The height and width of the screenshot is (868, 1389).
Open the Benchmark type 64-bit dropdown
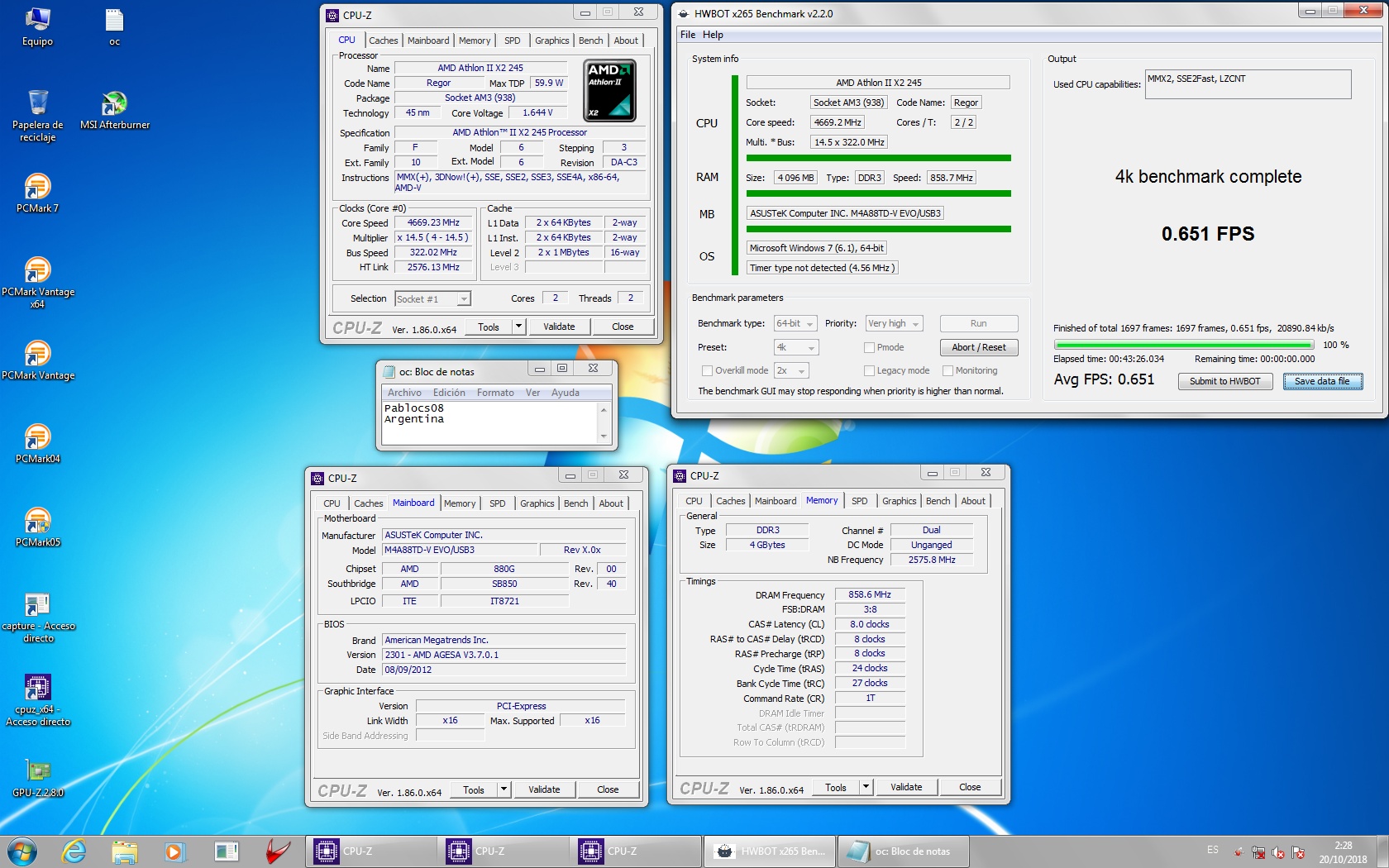[795, 323]
